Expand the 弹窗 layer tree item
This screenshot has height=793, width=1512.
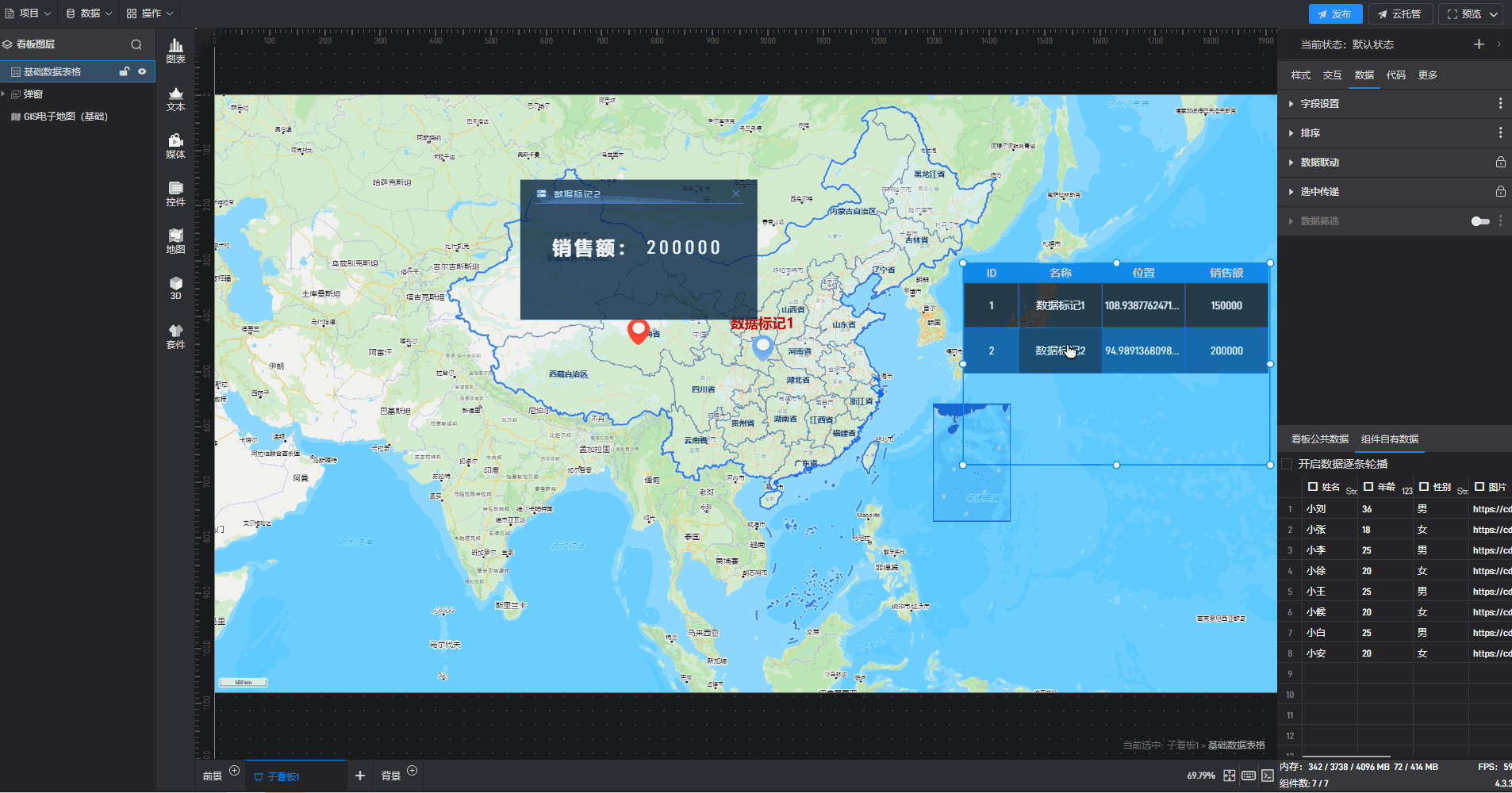click(4, 94)
